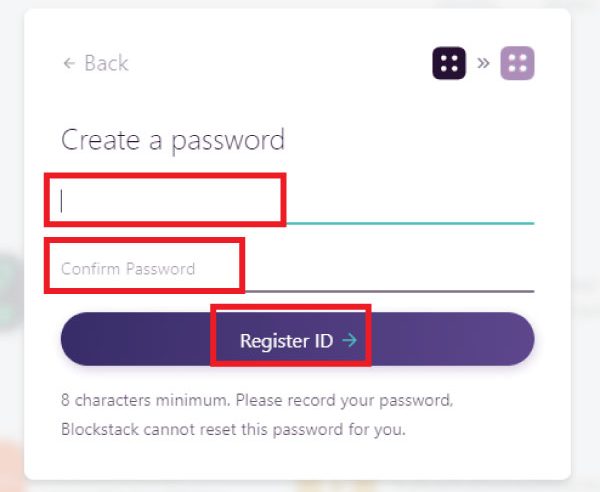
Task: Click the light purple four-dot icon
Action: click(x=517, y=63)
